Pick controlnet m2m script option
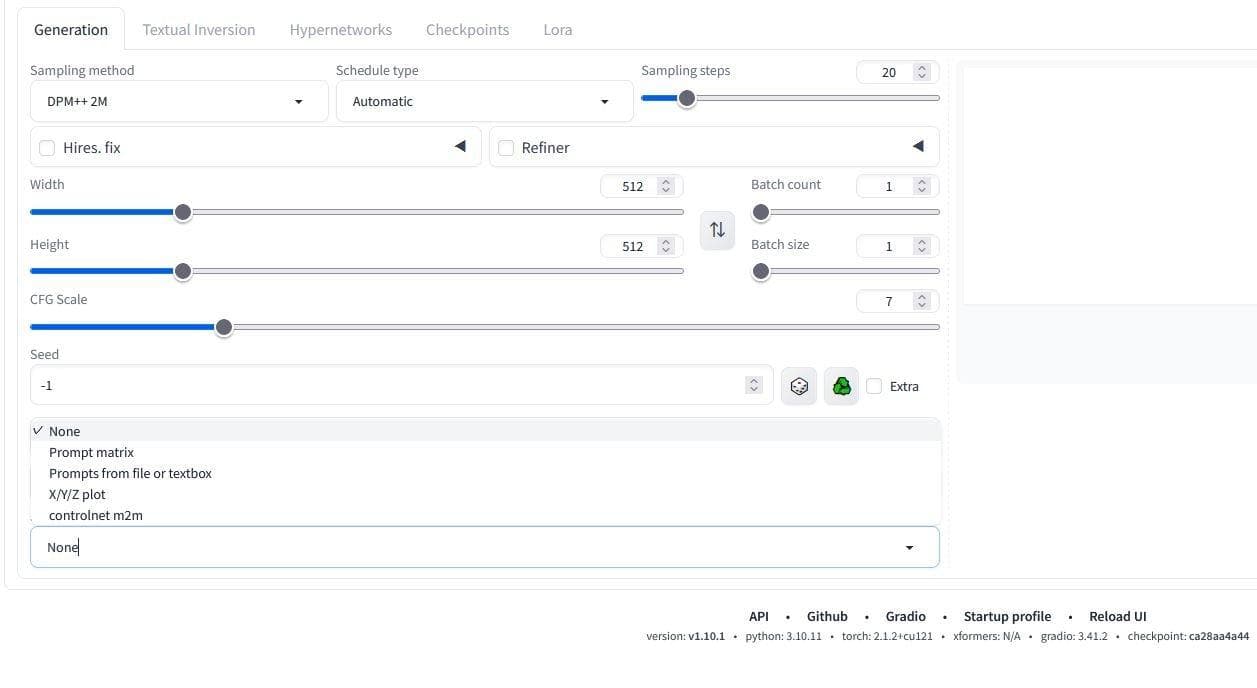Screen dimensions: 1257x688 [96, 515]
